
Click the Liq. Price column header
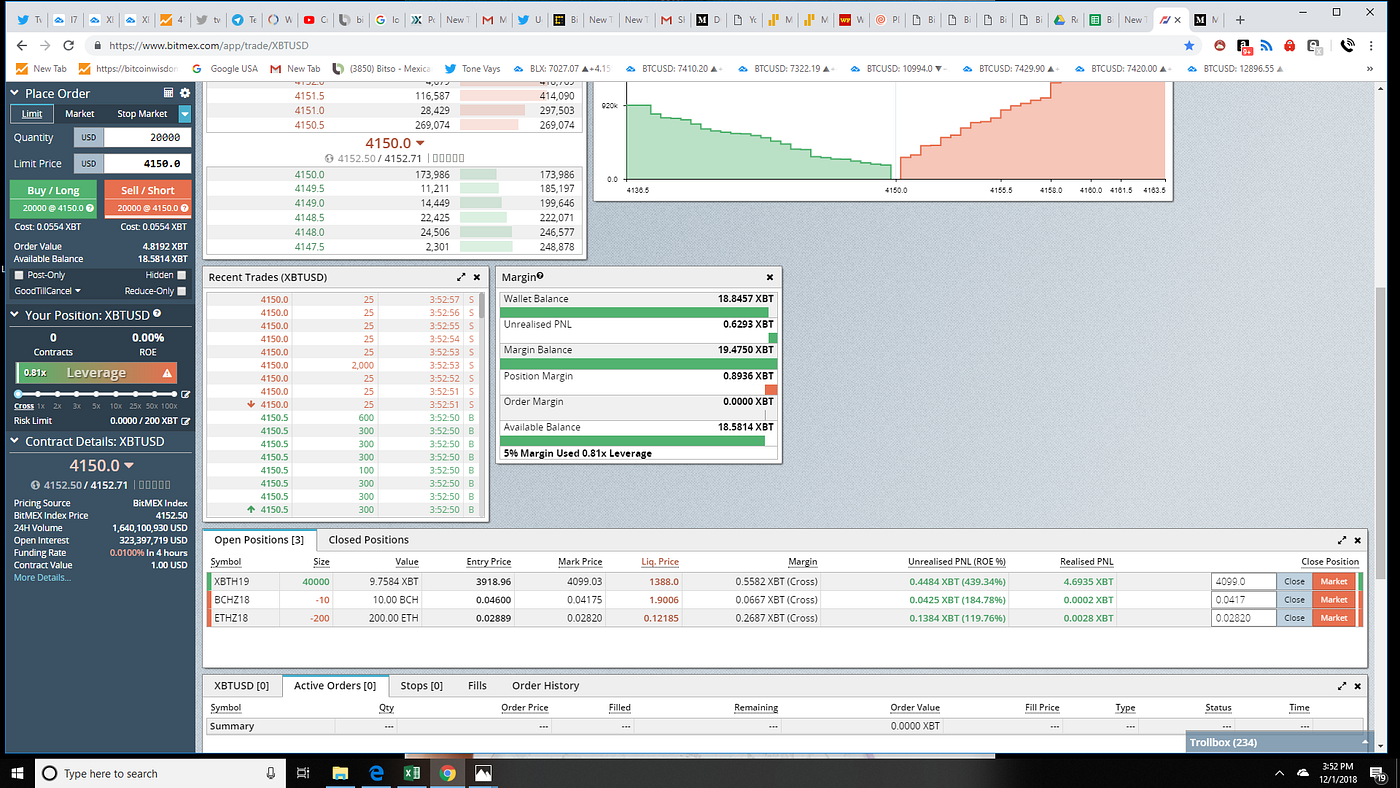point(660,562)
